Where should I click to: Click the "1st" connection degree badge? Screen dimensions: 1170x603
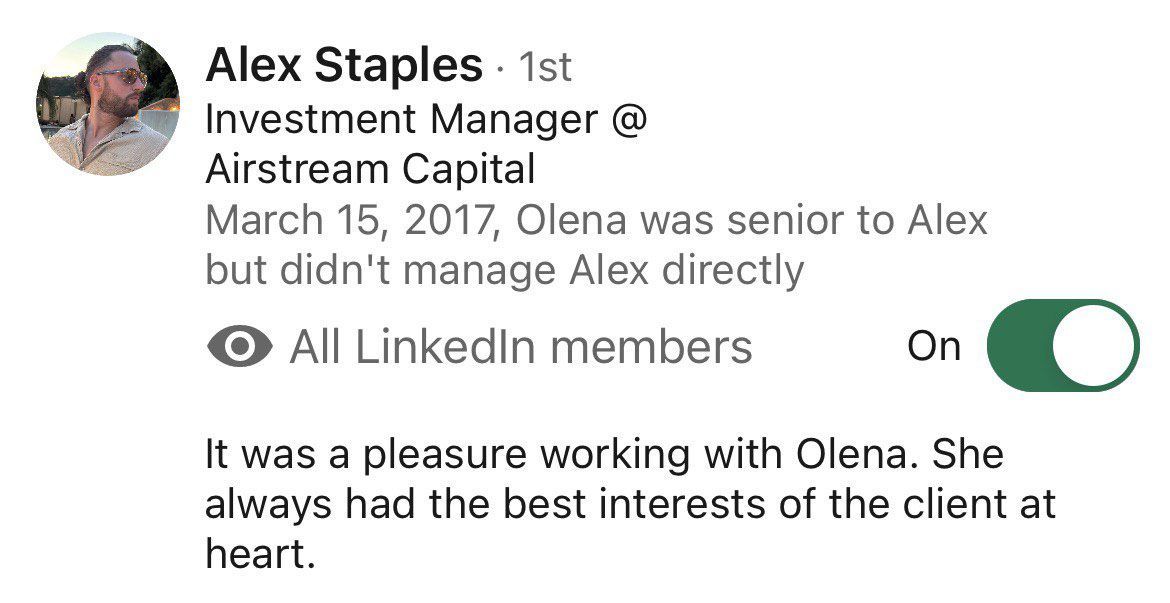(545, 68)
